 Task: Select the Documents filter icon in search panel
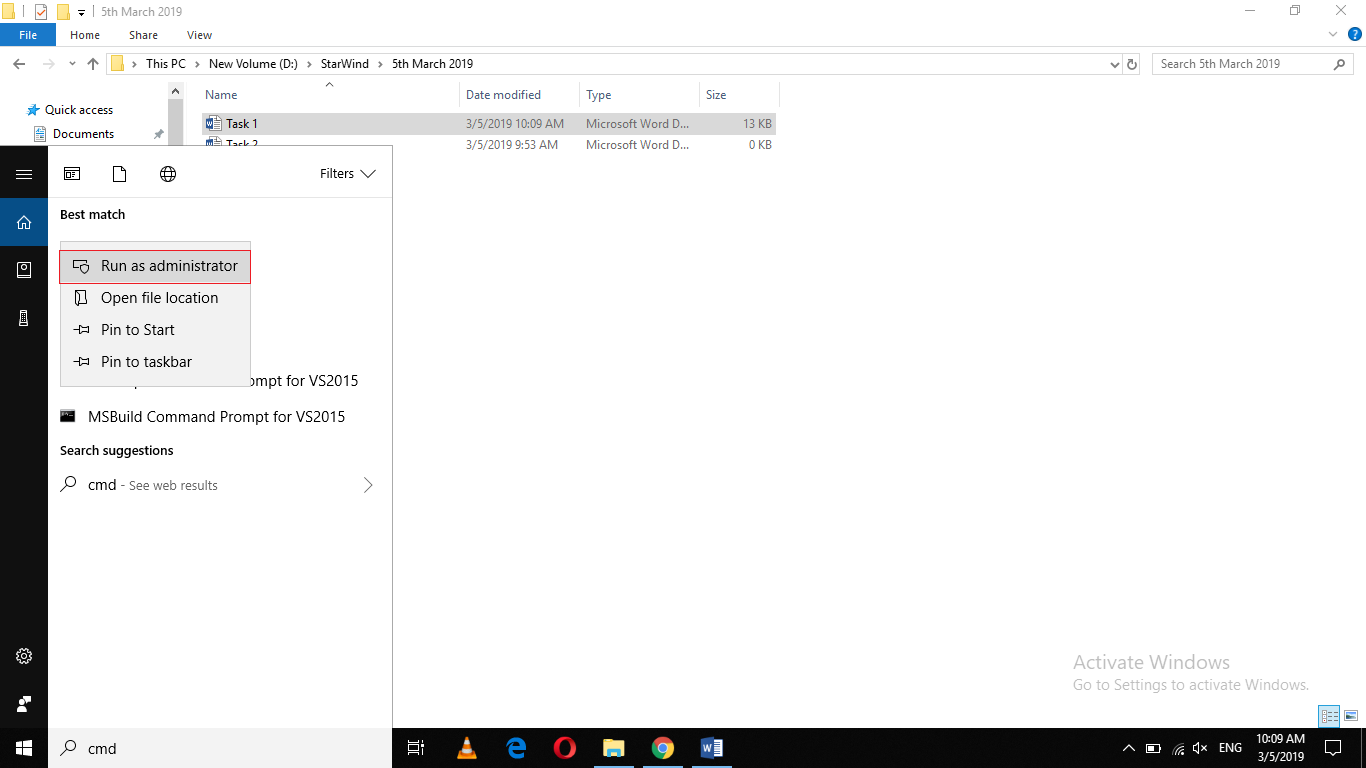pyautogui.click(x=119, y=173)
